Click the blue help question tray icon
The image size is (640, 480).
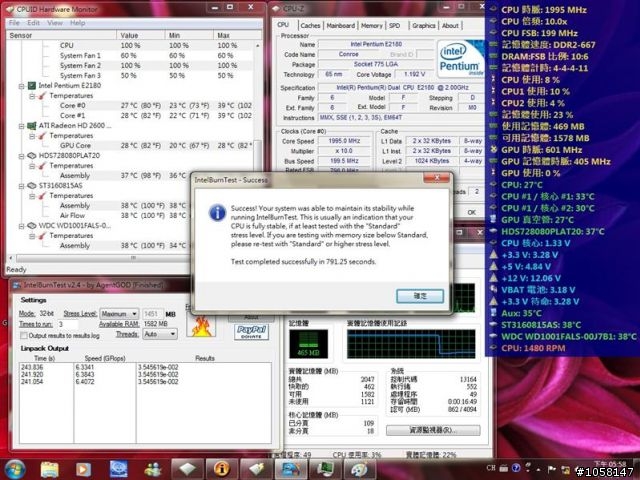tap(516, 468)
